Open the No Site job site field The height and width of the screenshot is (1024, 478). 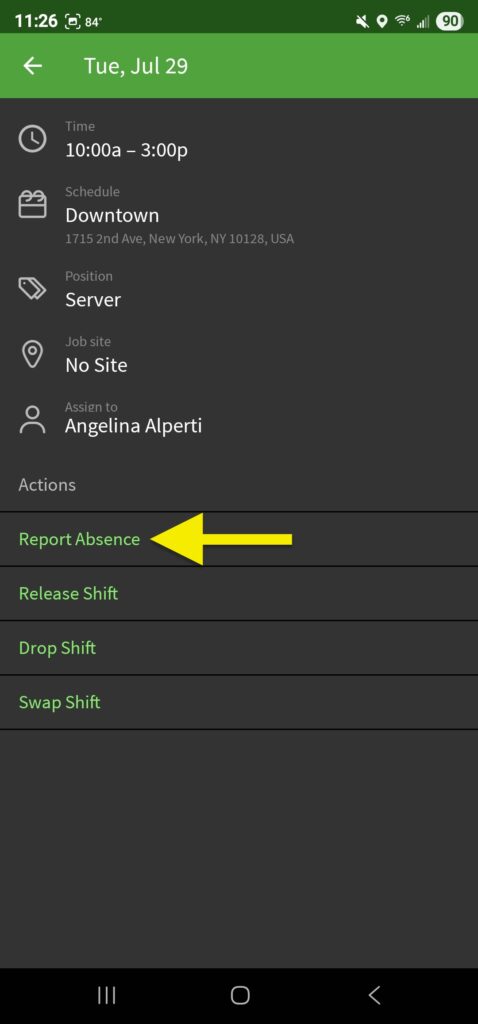pos(96,365)
